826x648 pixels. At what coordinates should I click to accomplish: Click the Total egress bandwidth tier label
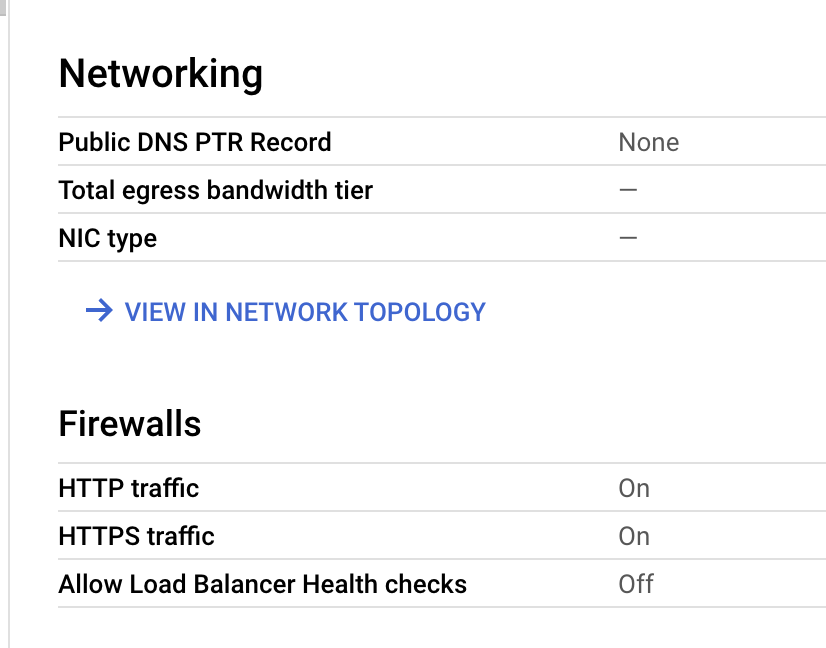[216, 190]
